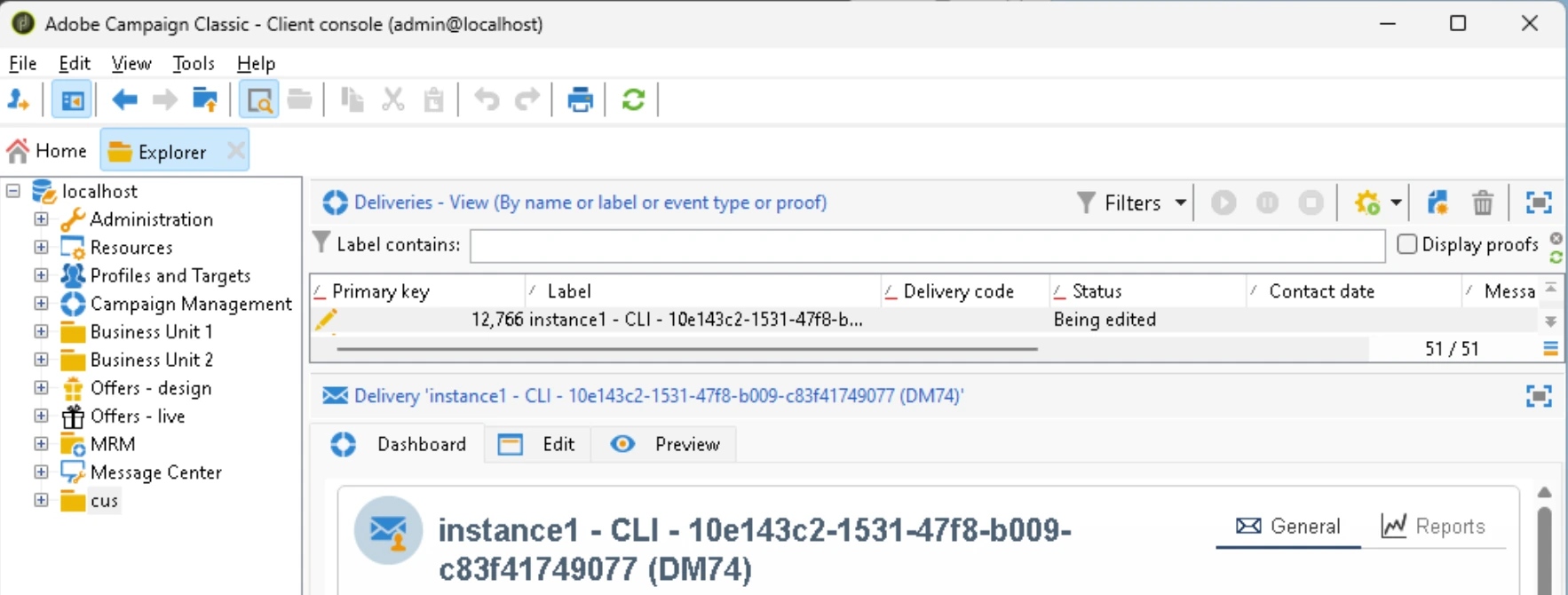This screenshot has height=595, width=1568.
Task: Sort by the Status column header
Action: 1148,291
